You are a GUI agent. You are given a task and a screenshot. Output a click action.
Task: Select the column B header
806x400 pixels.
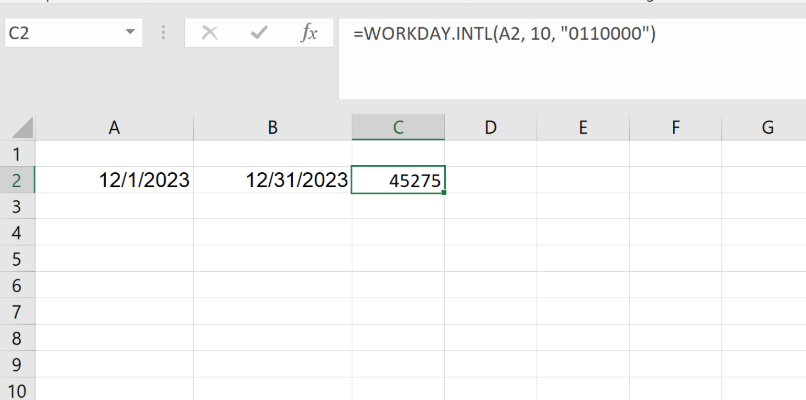click(272, 127)
